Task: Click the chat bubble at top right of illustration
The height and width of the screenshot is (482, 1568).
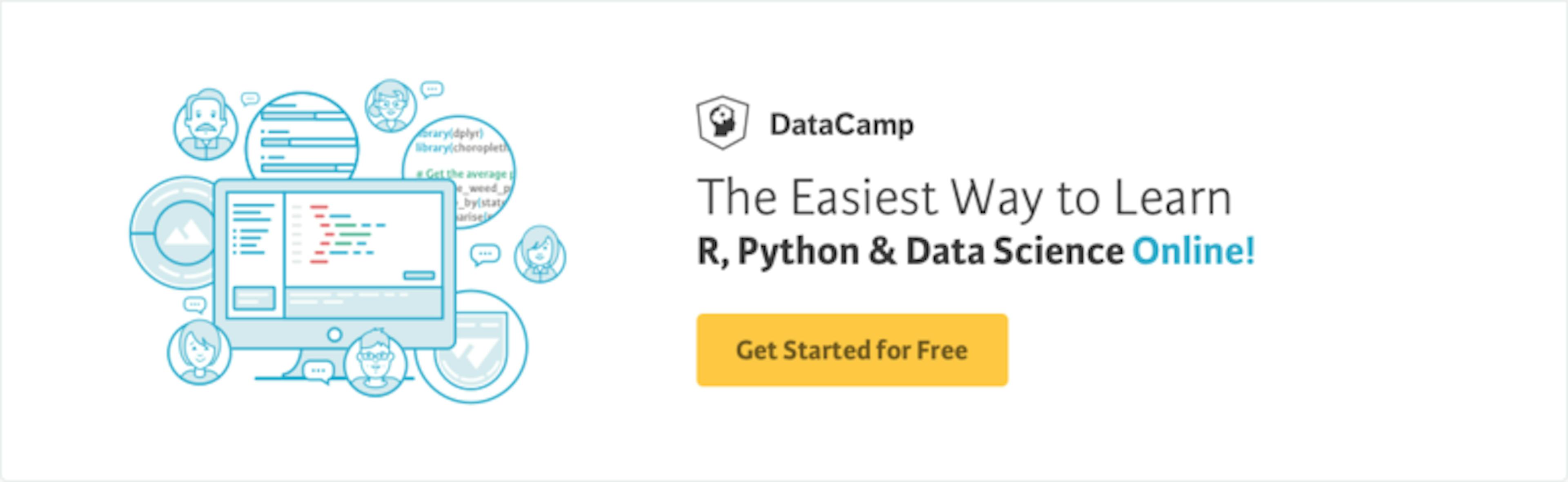Action: coord(432,90)
